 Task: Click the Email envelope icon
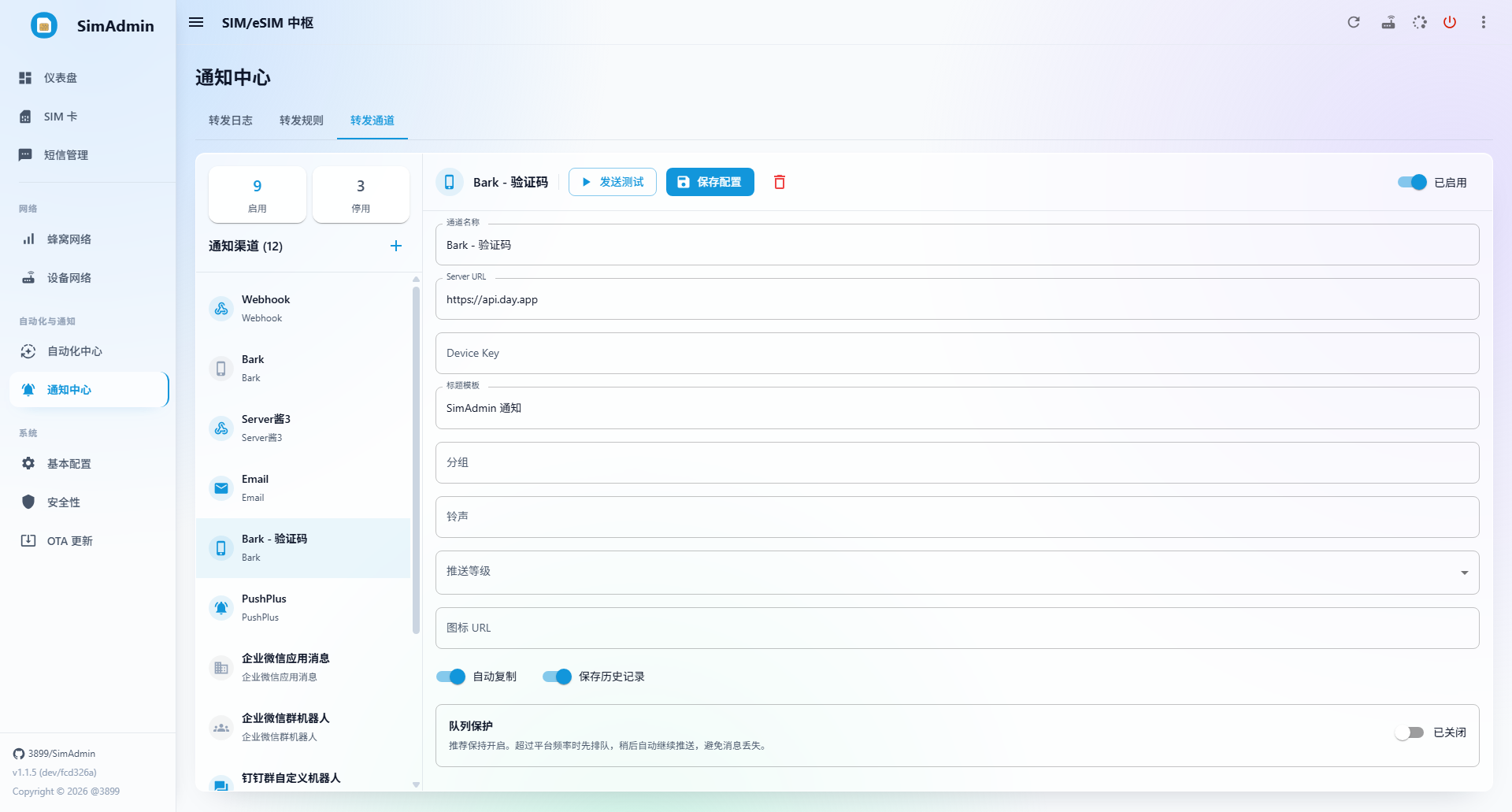pos(221,488)
